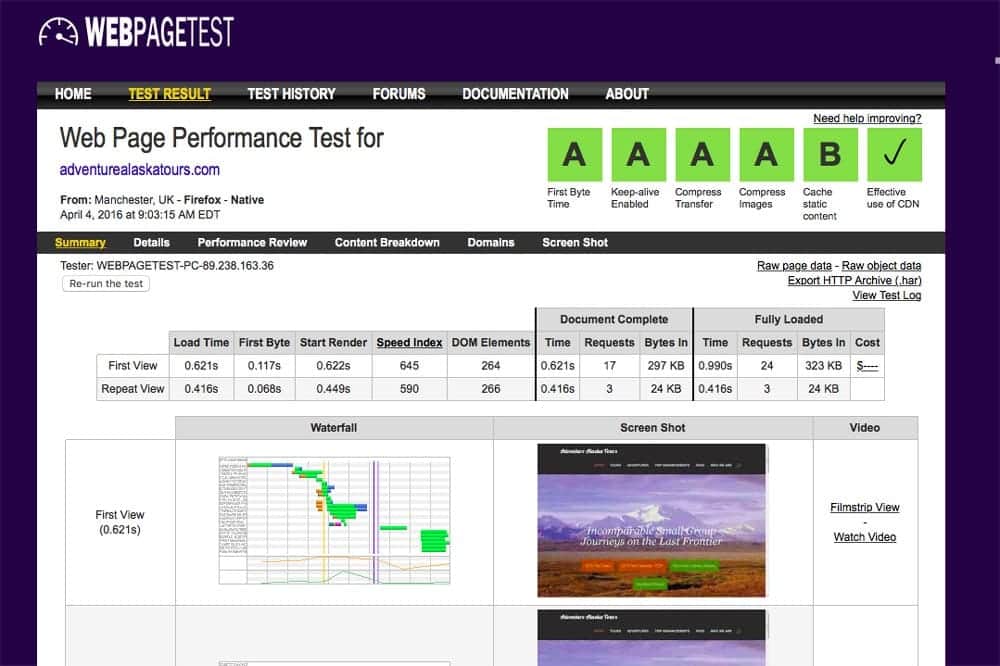Switch to the Summary tab
The height and width of the screenshot is (666, 1000).
point(80,242)
